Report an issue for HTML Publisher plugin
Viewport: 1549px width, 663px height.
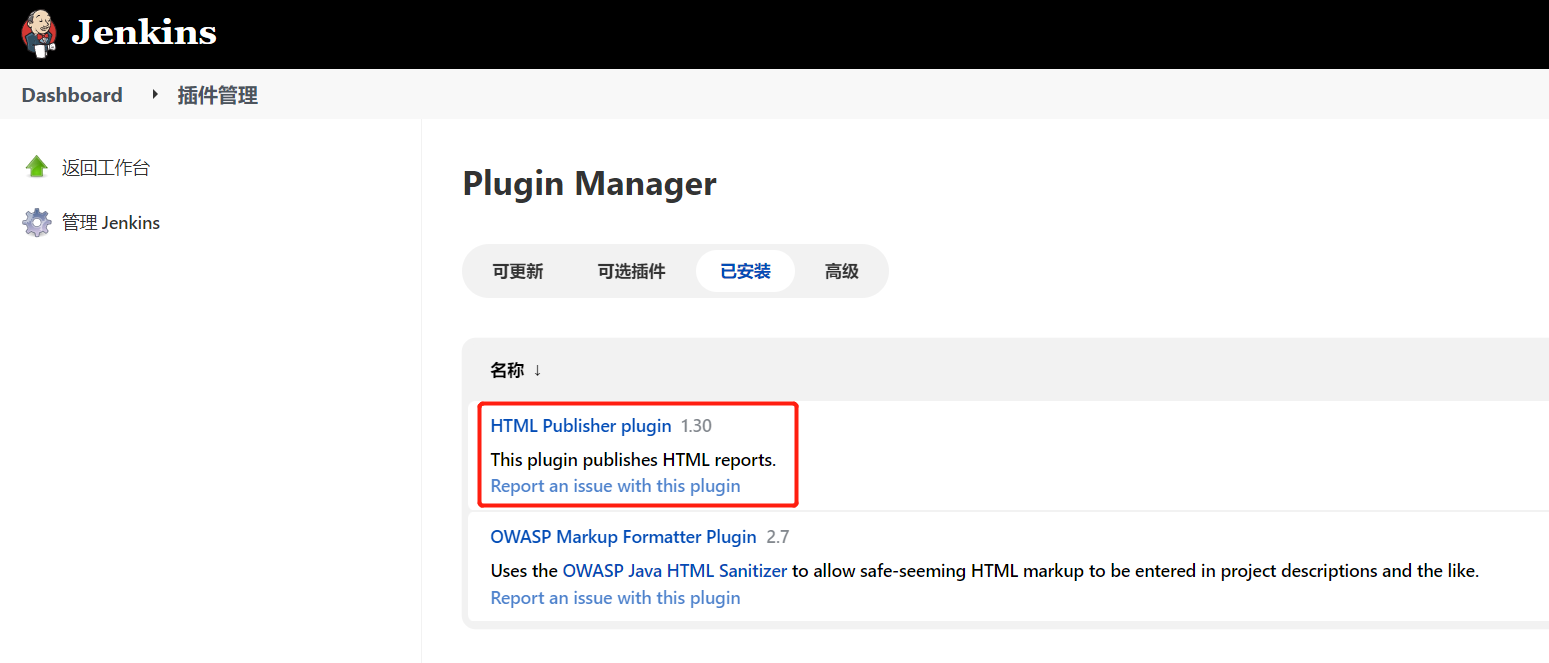click(x=615, y=486)
